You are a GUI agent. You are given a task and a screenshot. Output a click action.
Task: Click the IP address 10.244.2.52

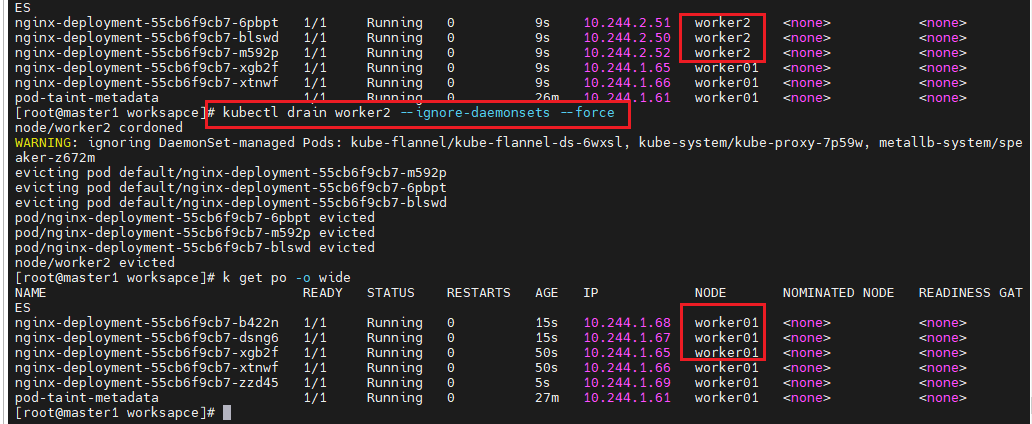[627, 53]
